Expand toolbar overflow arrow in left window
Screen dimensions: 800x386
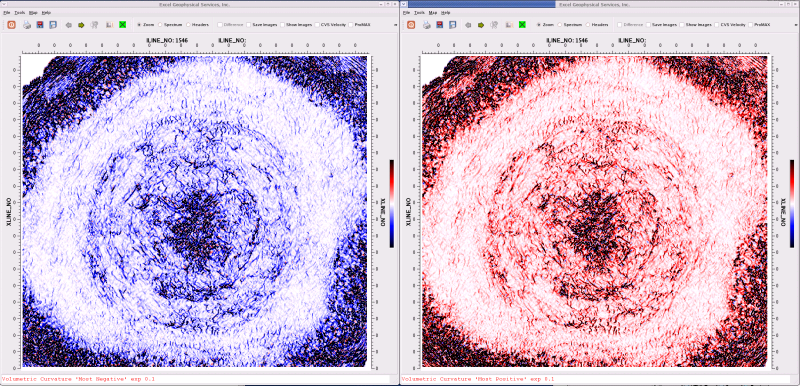click(x=396, y=24)
